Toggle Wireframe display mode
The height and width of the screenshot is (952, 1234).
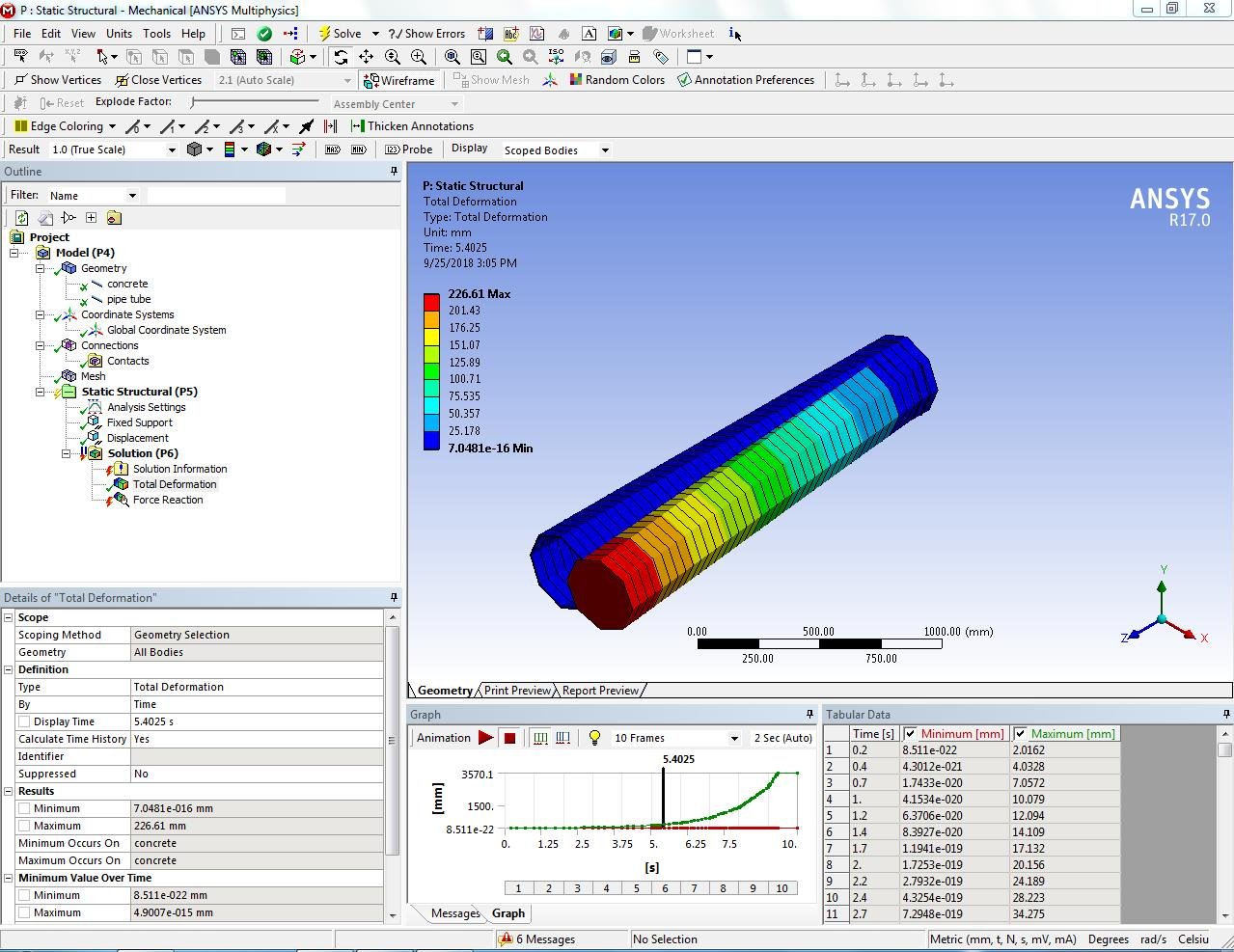[399, 80]
